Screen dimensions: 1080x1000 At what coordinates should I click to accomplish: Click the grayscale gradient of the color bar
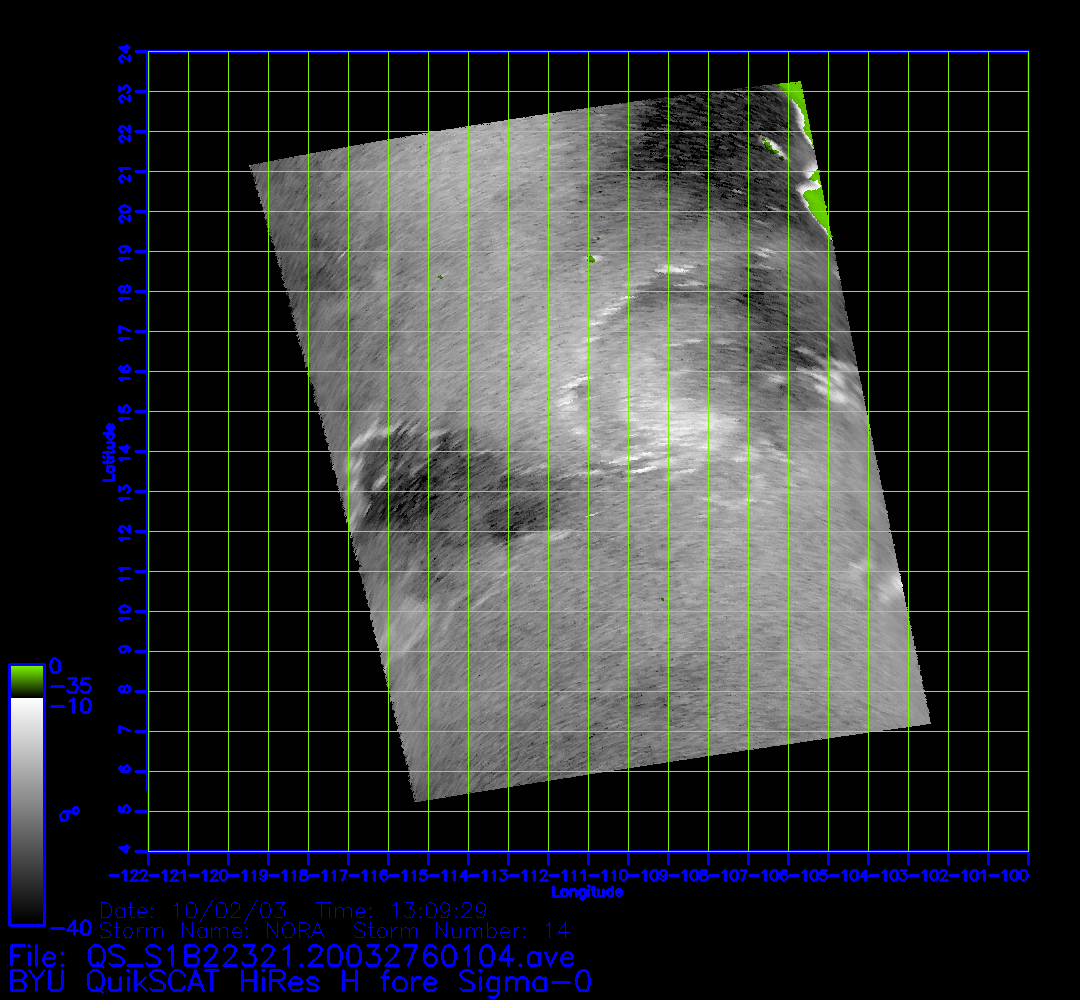[26, 810]
